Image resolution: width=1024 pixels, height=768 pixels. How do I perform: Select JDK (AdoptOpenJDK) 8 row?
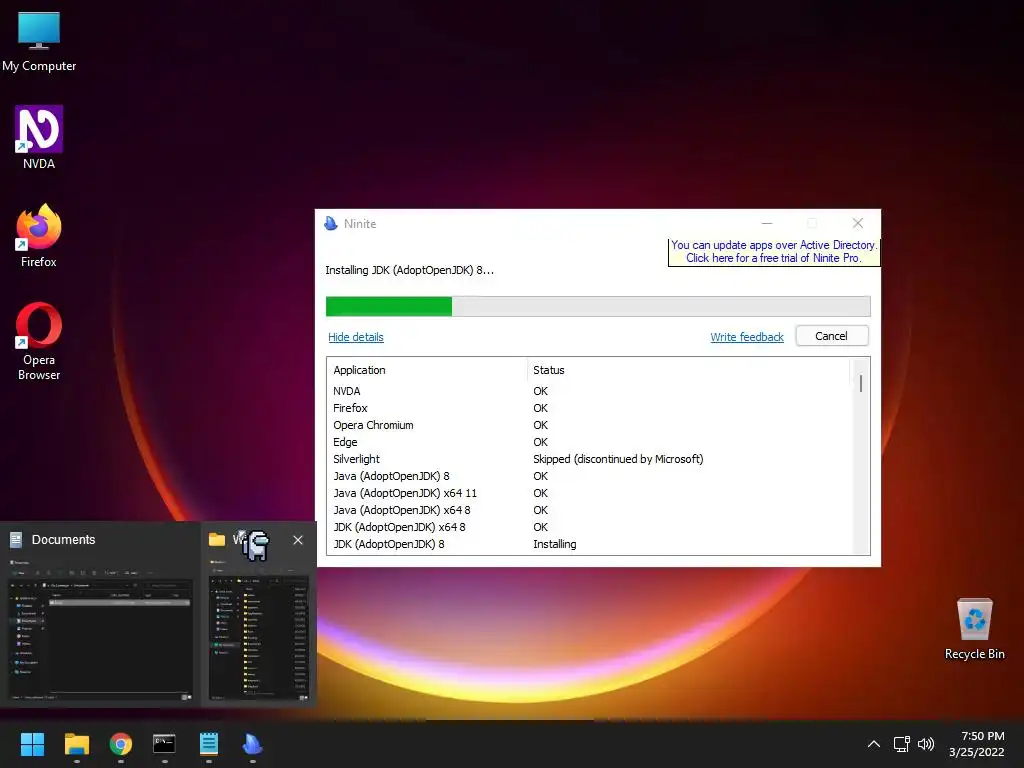tap(590, 544)
